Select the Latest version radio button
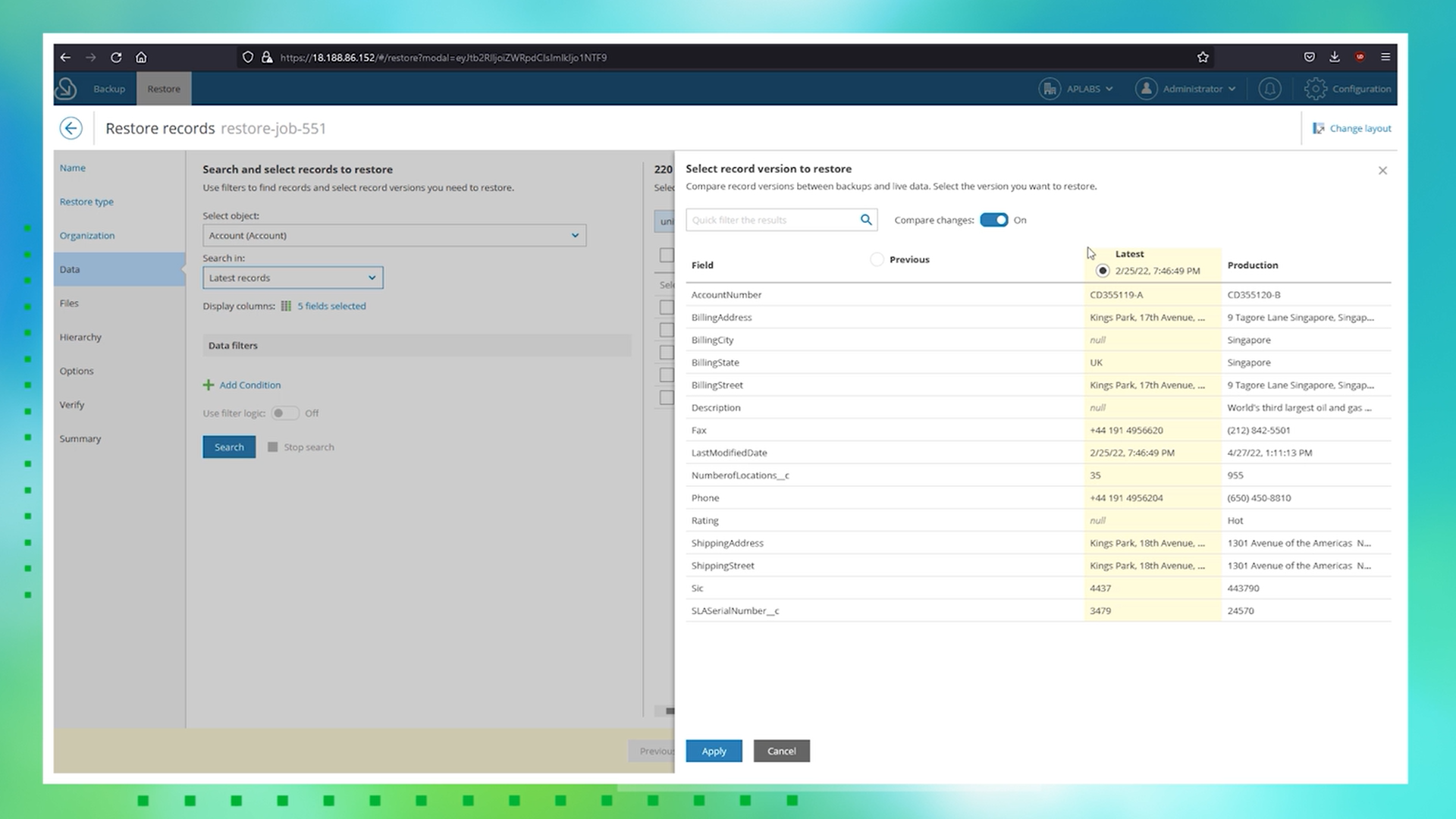 click(x=1103, y=271)
